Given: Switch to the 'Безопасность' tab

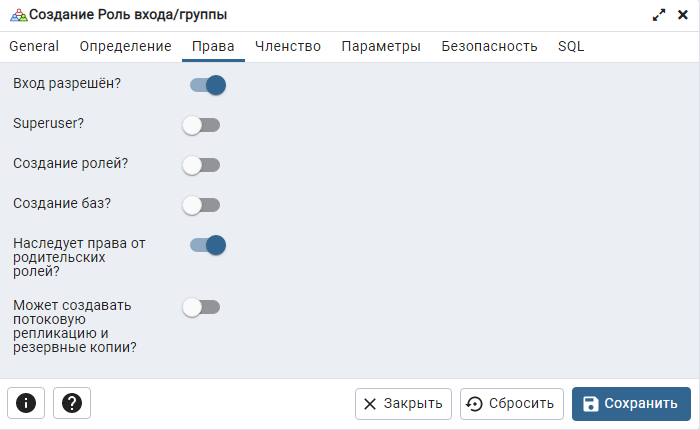Looking at the screenshot, I should 489,46.
